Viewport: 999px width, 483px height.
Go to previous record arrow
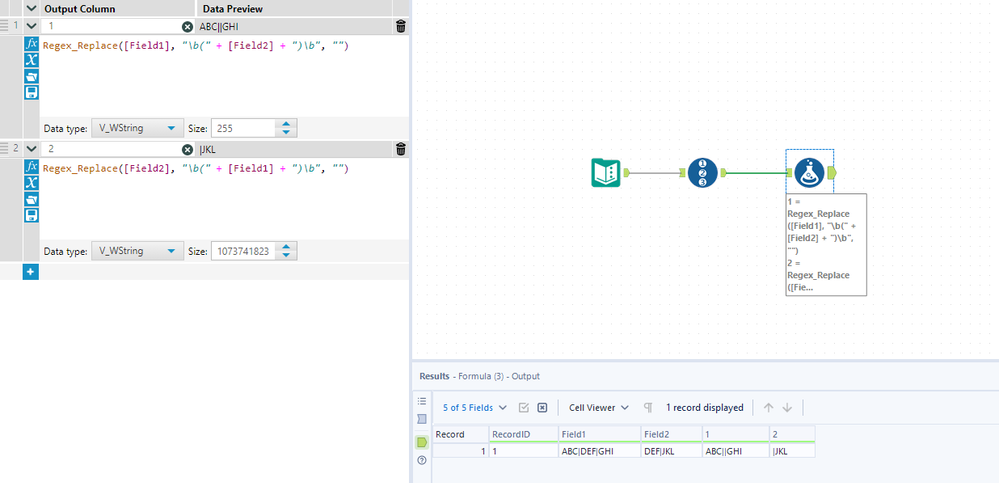click(768, 408)
